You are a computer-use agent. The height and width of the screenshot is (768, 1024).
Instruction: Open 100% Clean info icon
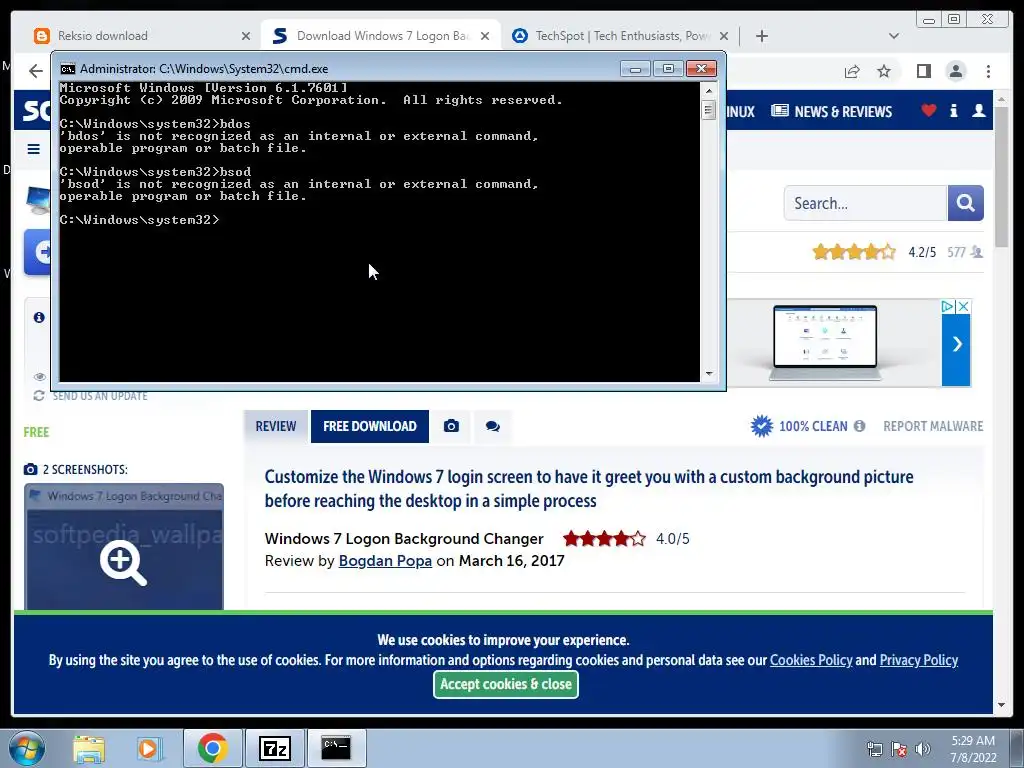(859, 426)
